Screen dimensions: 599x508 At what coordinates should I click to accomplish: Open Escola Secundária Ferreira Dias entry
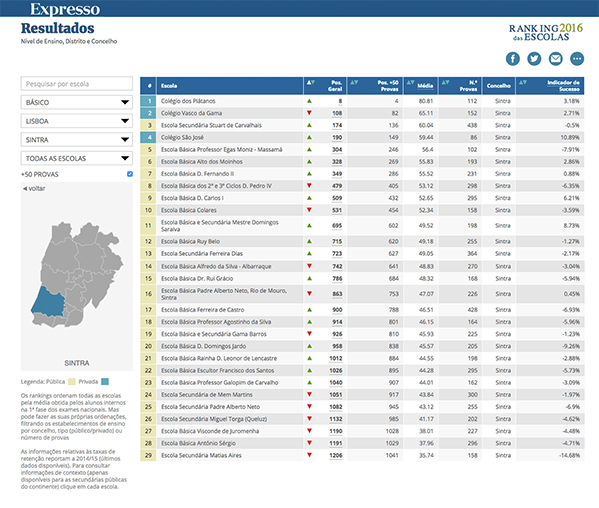pos(202,254)
